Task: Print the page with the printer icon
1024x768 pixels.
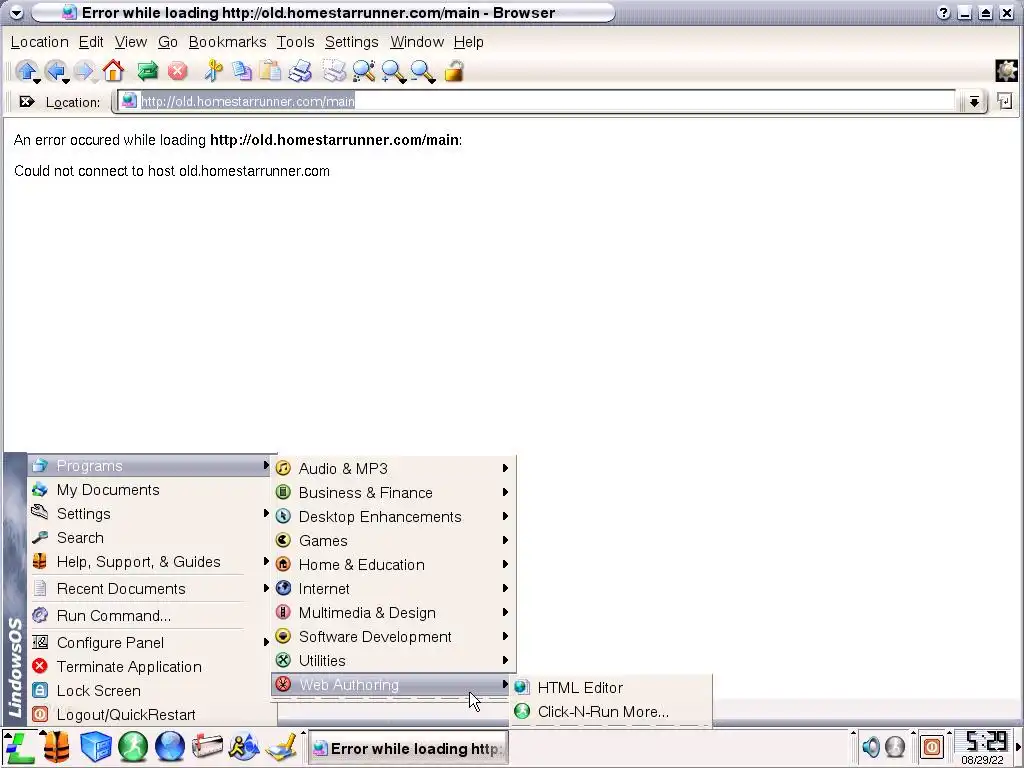Action: [300, 71]
